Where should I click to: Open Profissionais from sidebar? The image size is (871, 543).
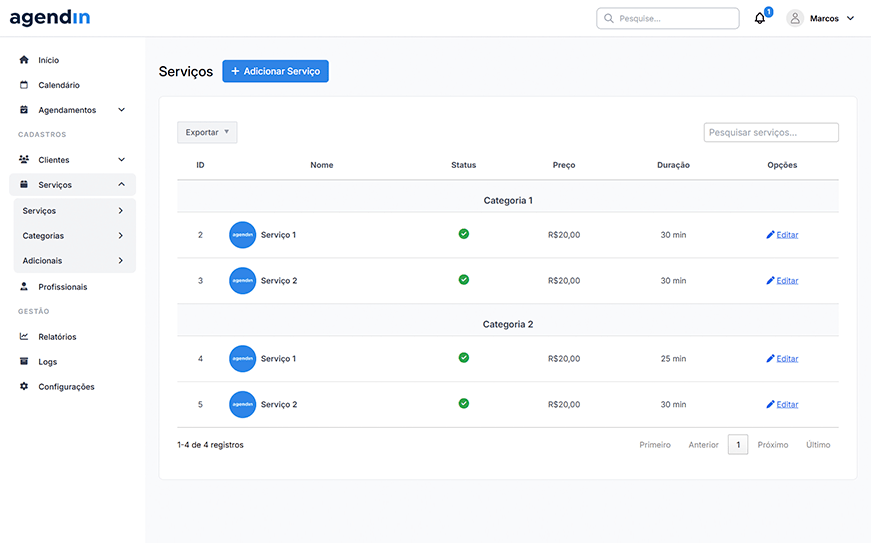pos(63,287)
